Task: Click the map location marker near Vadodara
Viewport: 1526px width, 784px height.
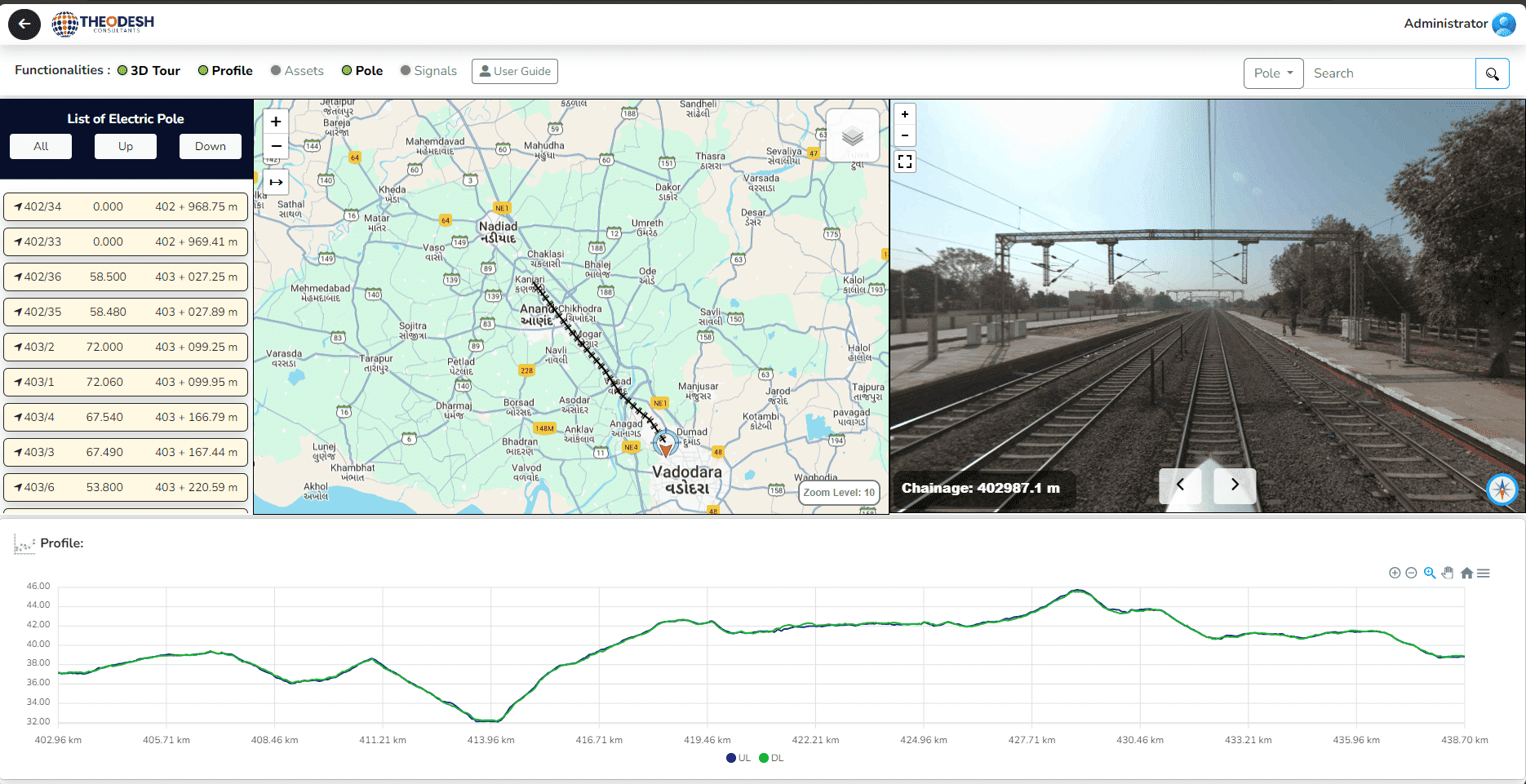Action: (665, 444)
